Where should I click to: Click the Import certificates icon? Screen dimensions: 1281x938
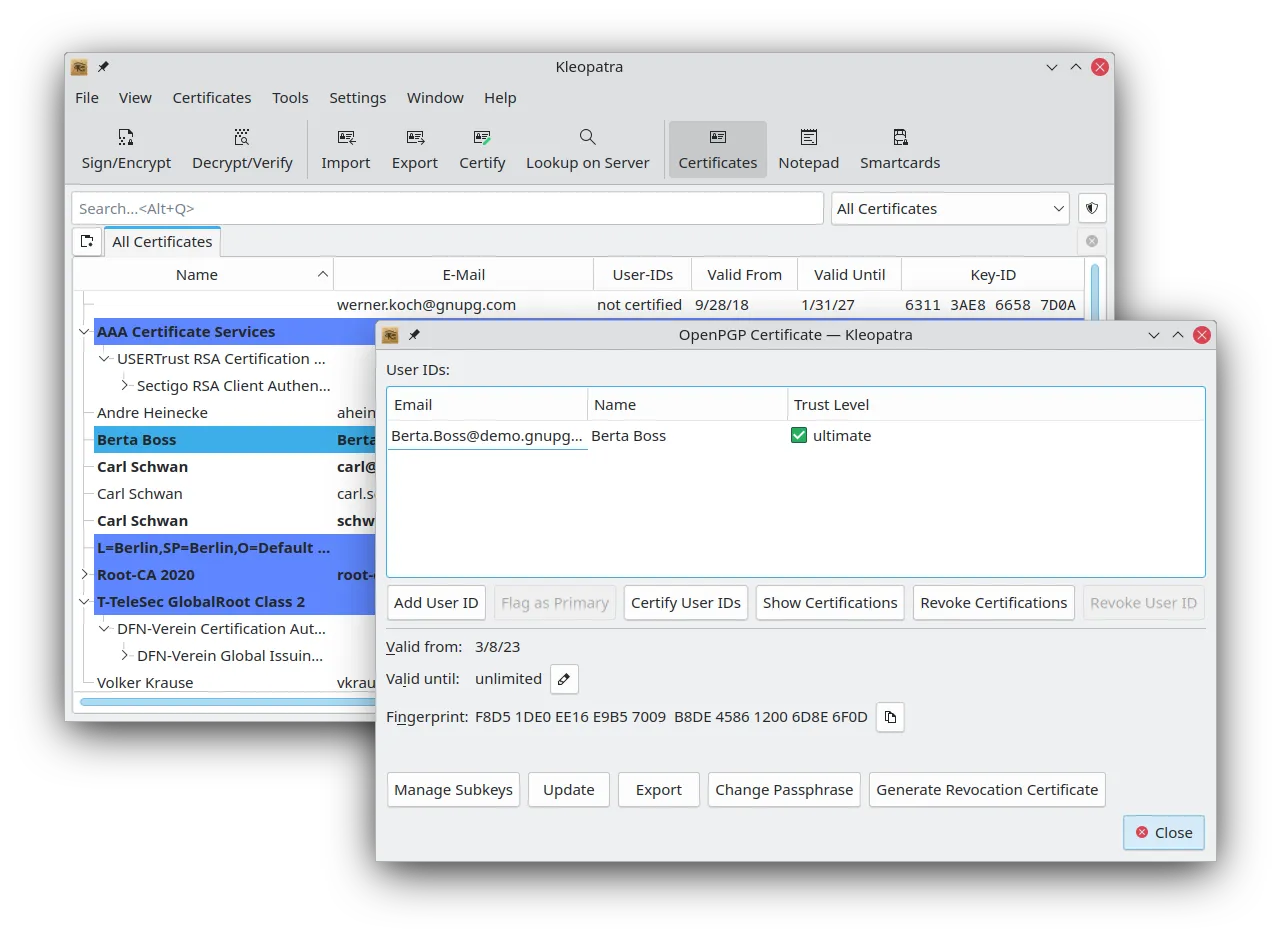pos(345,148)
